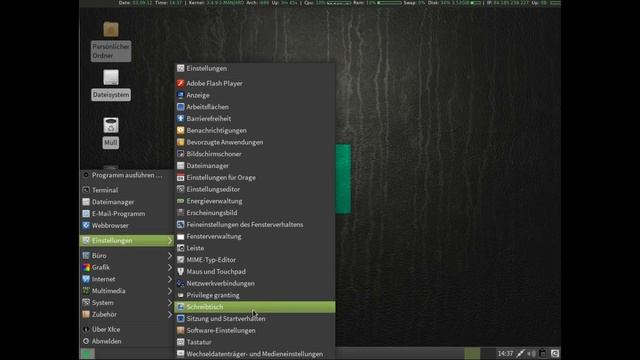Click the Adobe Flash Player icon
This screenshot has width=640, height=360.
point(180,83)
